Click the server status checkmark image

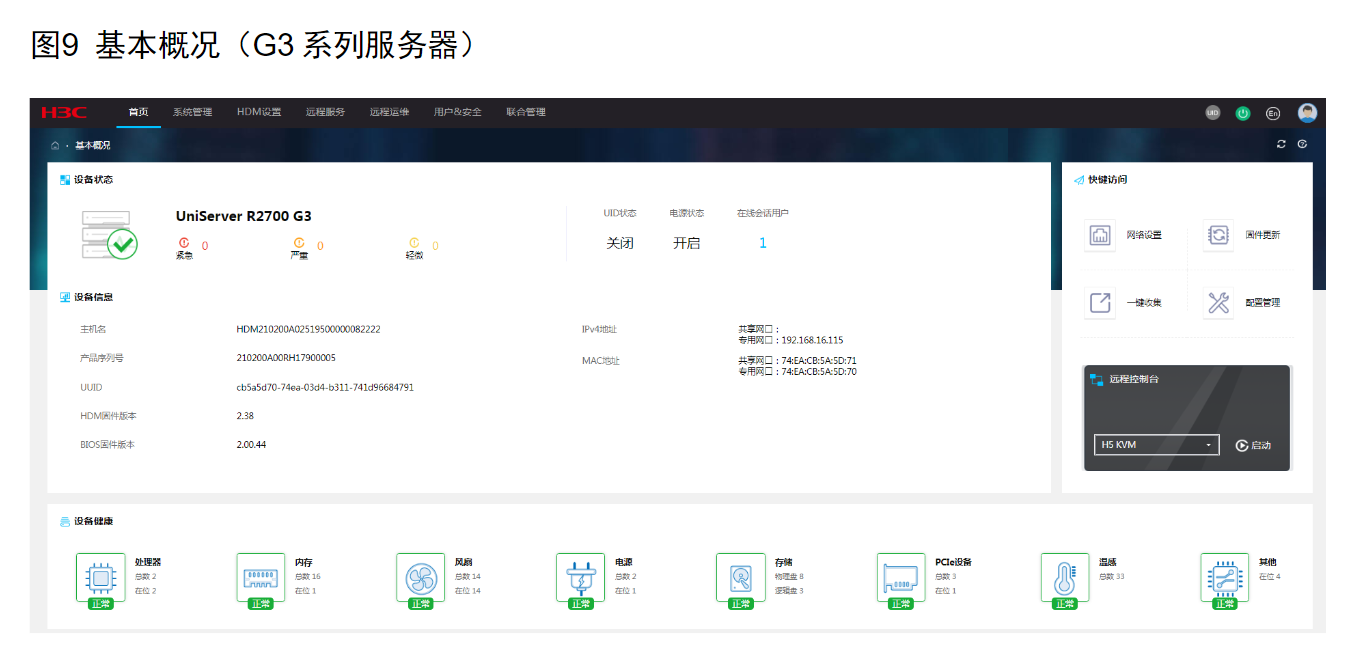pos(109,236)
